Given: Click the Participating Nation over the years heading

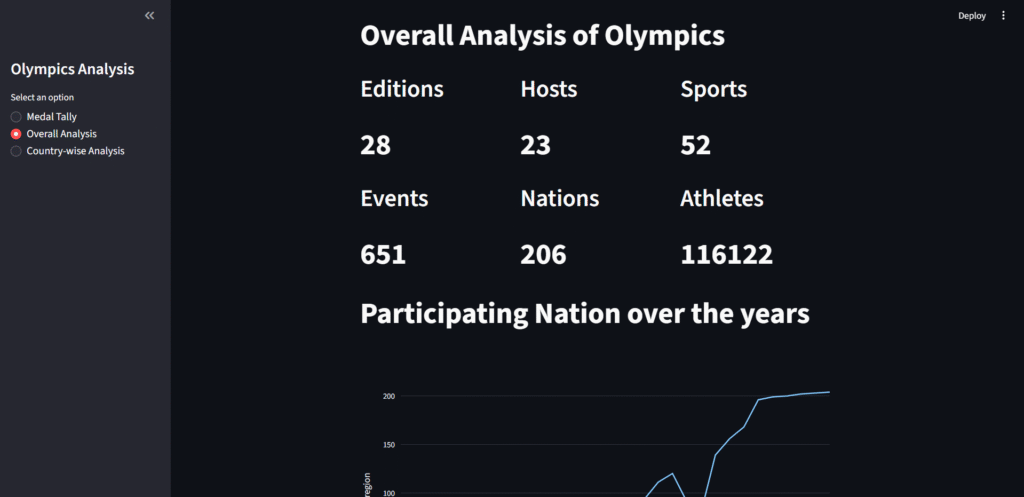Looking at the screenshot, I should 584,314.
